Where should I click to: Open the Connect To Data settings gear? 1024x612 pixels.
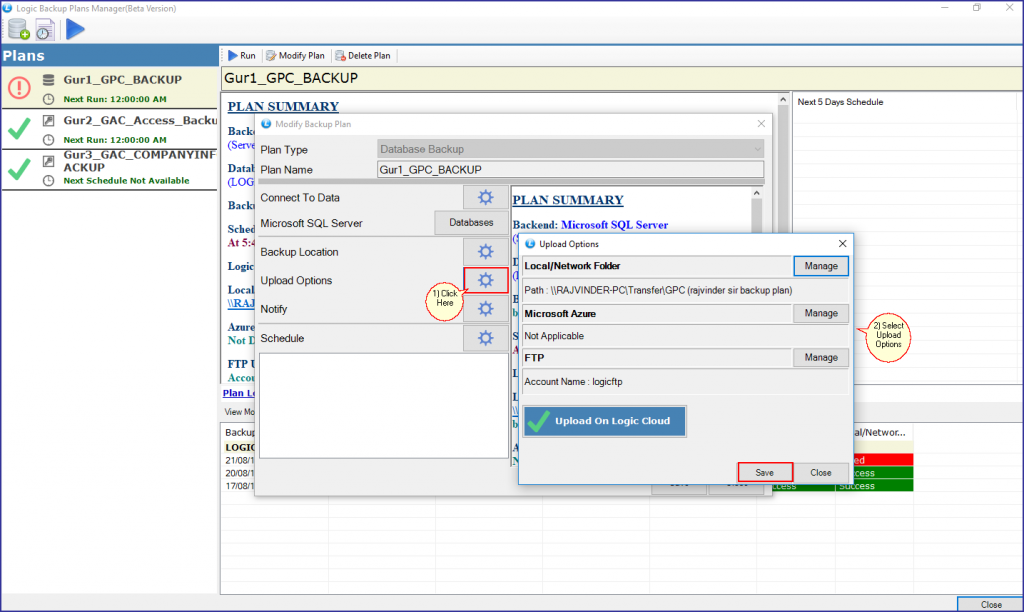[x=485, y=197]
